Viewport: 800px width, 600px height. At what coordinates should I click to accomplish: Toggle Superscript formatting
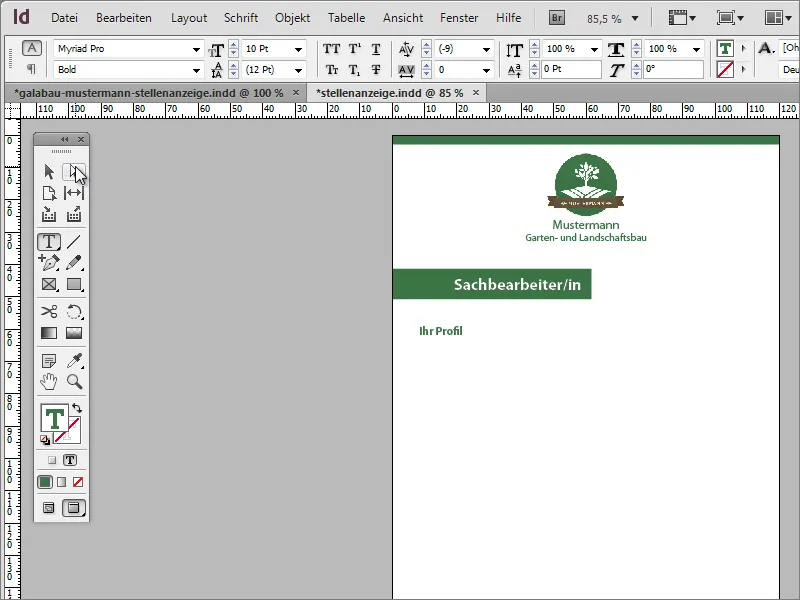click(355, 49)
